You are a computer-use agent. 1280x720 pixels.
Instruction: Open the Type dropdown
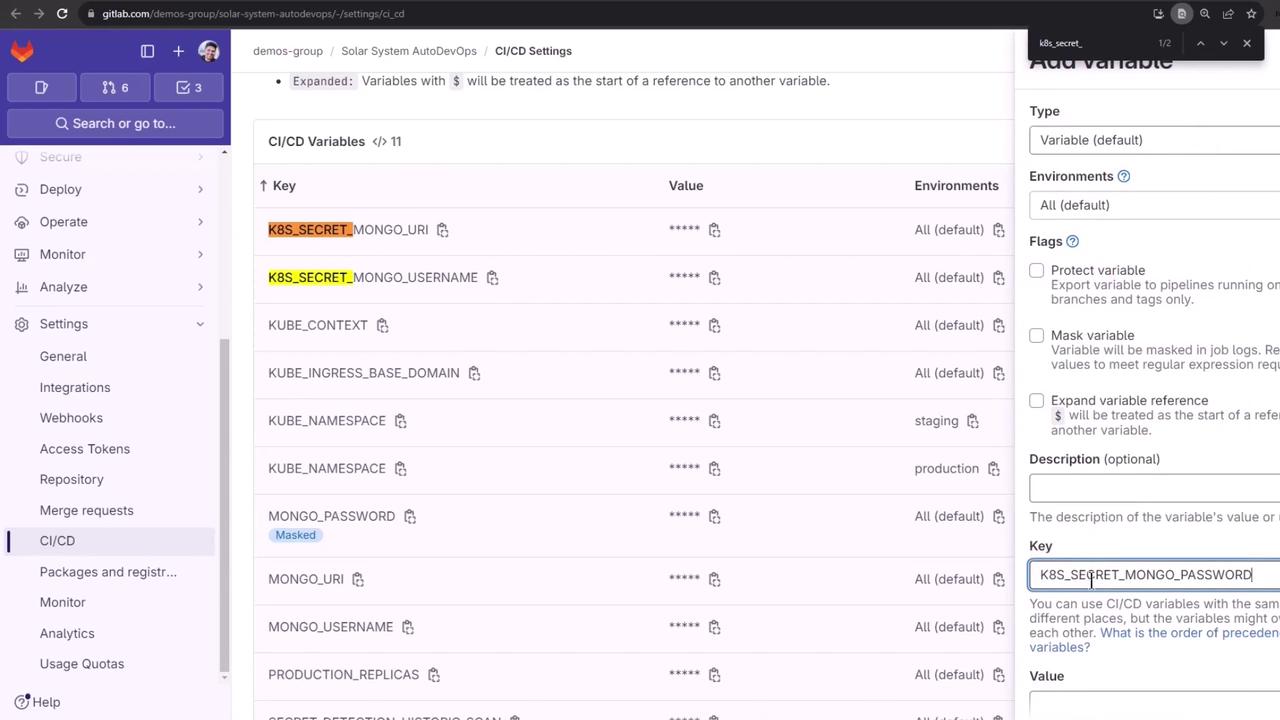pos(1154,140)
